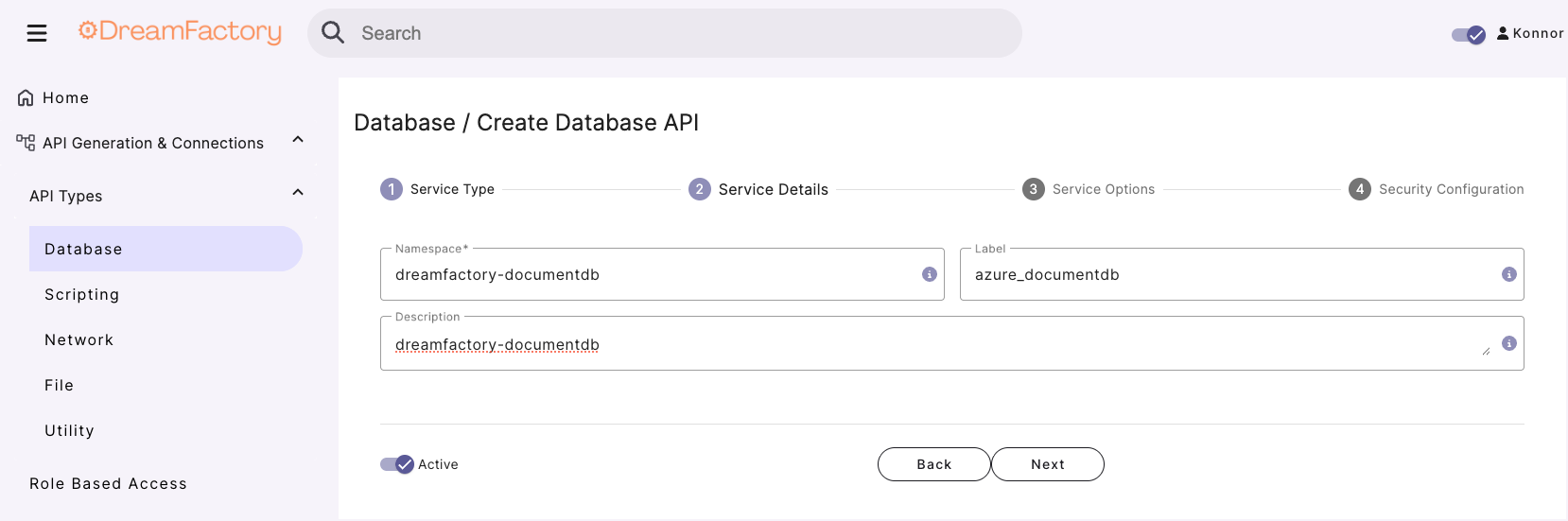1568x521 pixels.
Task: Click the search magnifier icon
Action: tap(333, 33)
